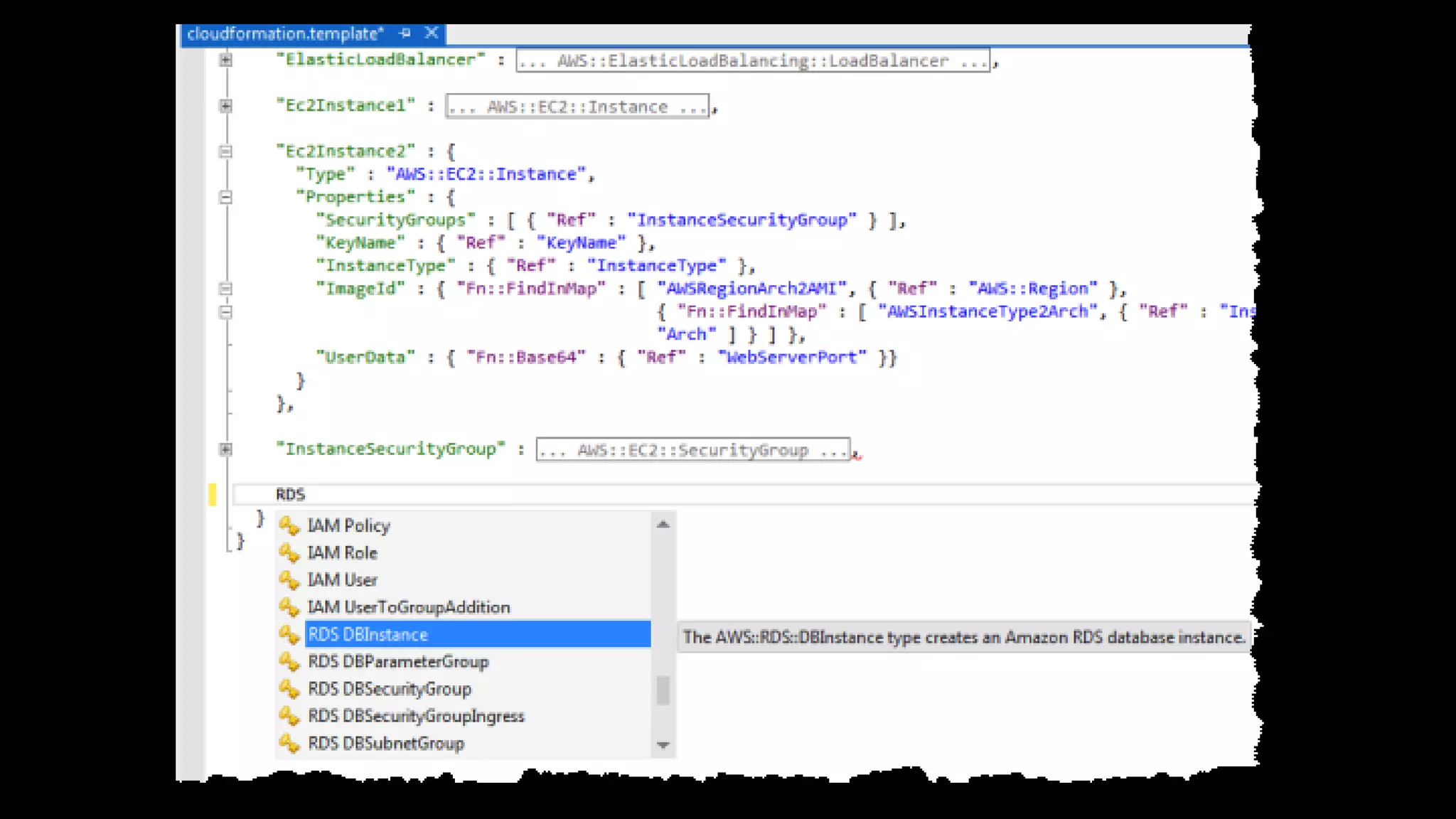Collapse the Ec2Instance2 code block
Screen dimensions: 1456x819
[225, 151]
